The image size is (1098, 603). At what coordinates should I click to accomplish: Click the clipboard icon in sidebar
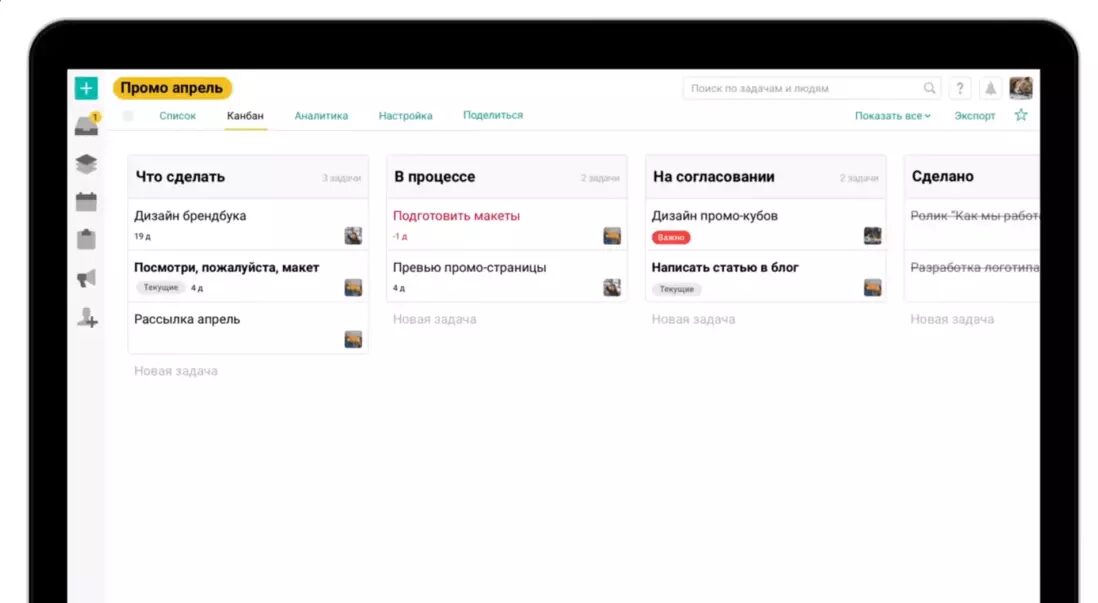87,240
